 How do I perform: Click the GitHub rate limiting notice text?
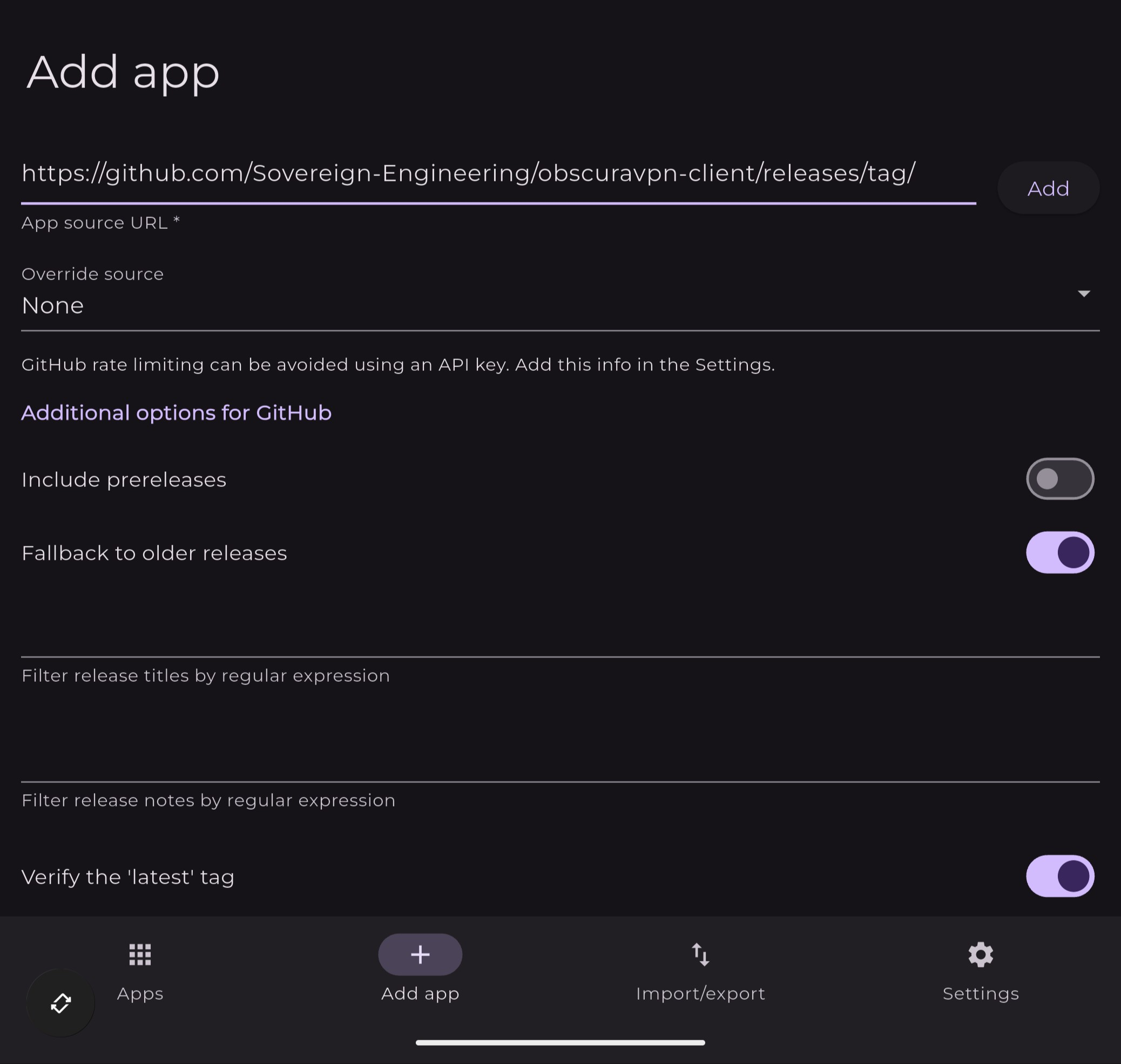399,365
